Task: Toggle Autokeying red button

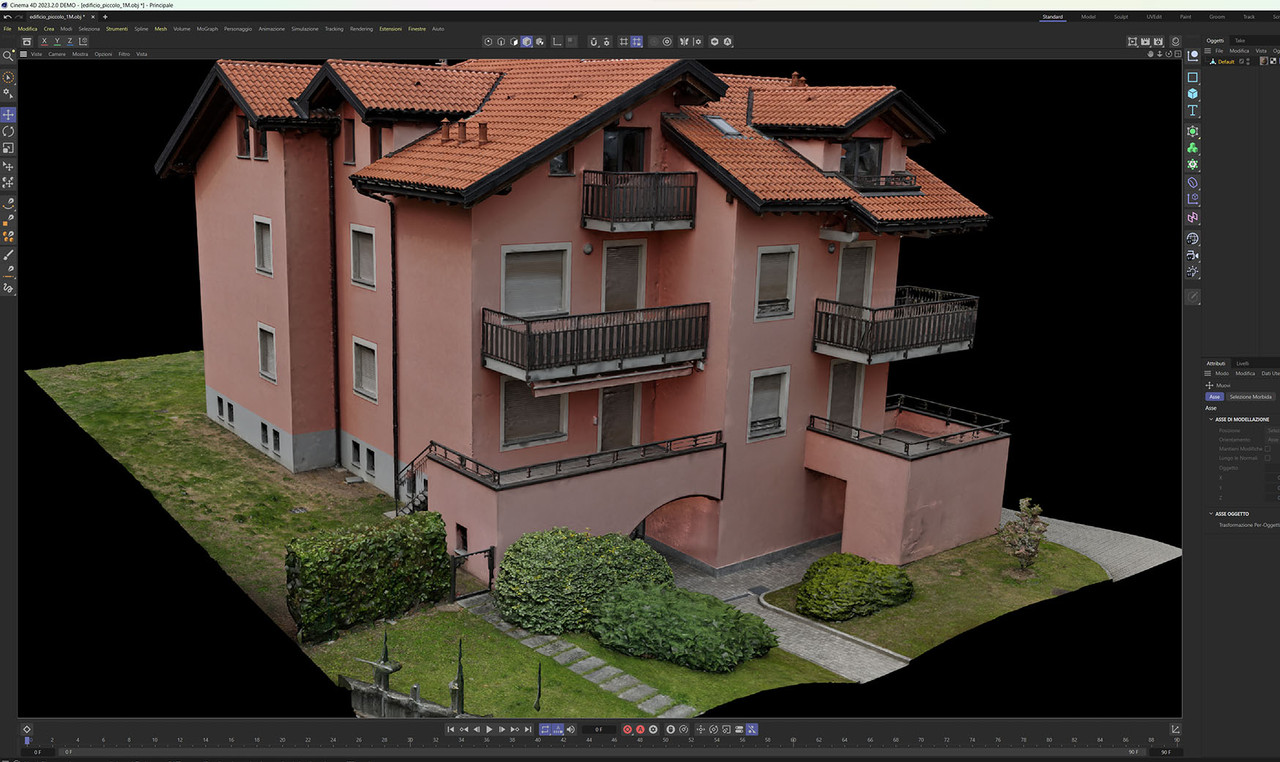Action: tap(640, 729)
